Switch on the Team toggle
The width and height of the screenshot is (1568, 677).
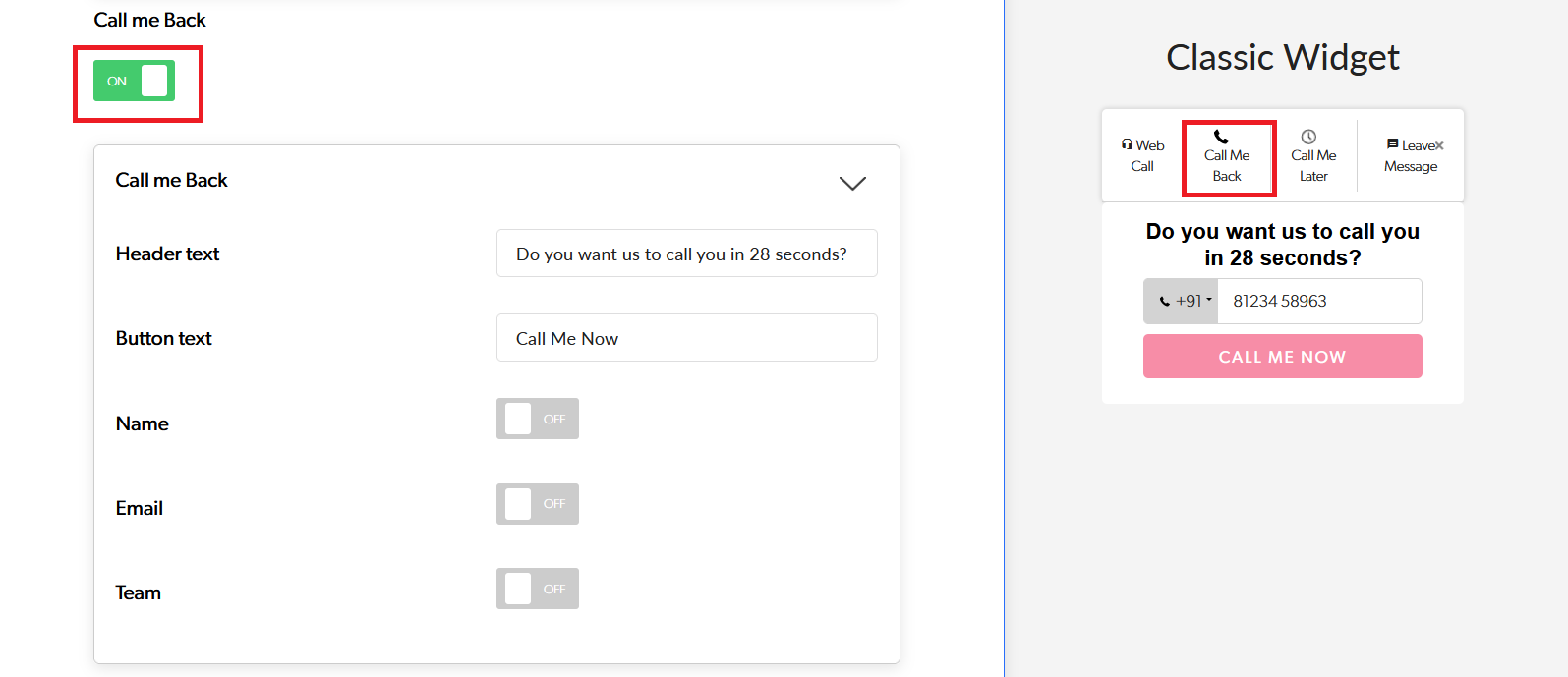(537, 589)
